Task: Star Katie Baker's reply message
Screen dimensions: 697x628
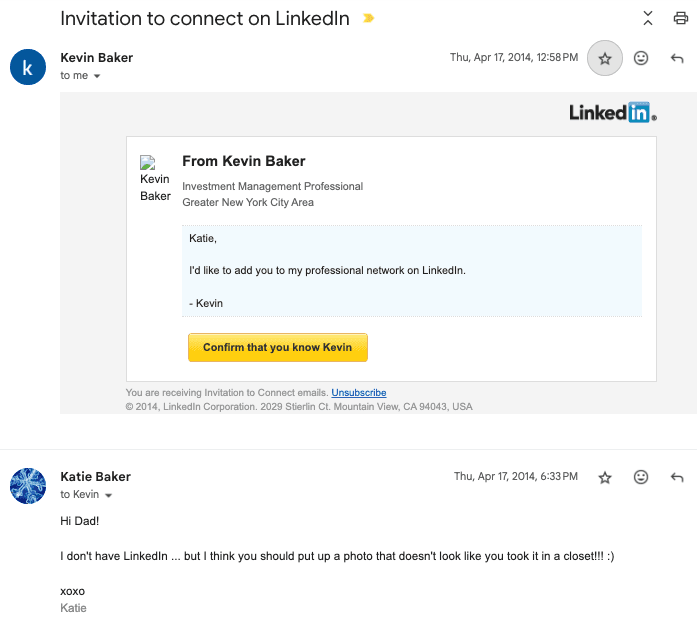Action: [x=605, y=478]
